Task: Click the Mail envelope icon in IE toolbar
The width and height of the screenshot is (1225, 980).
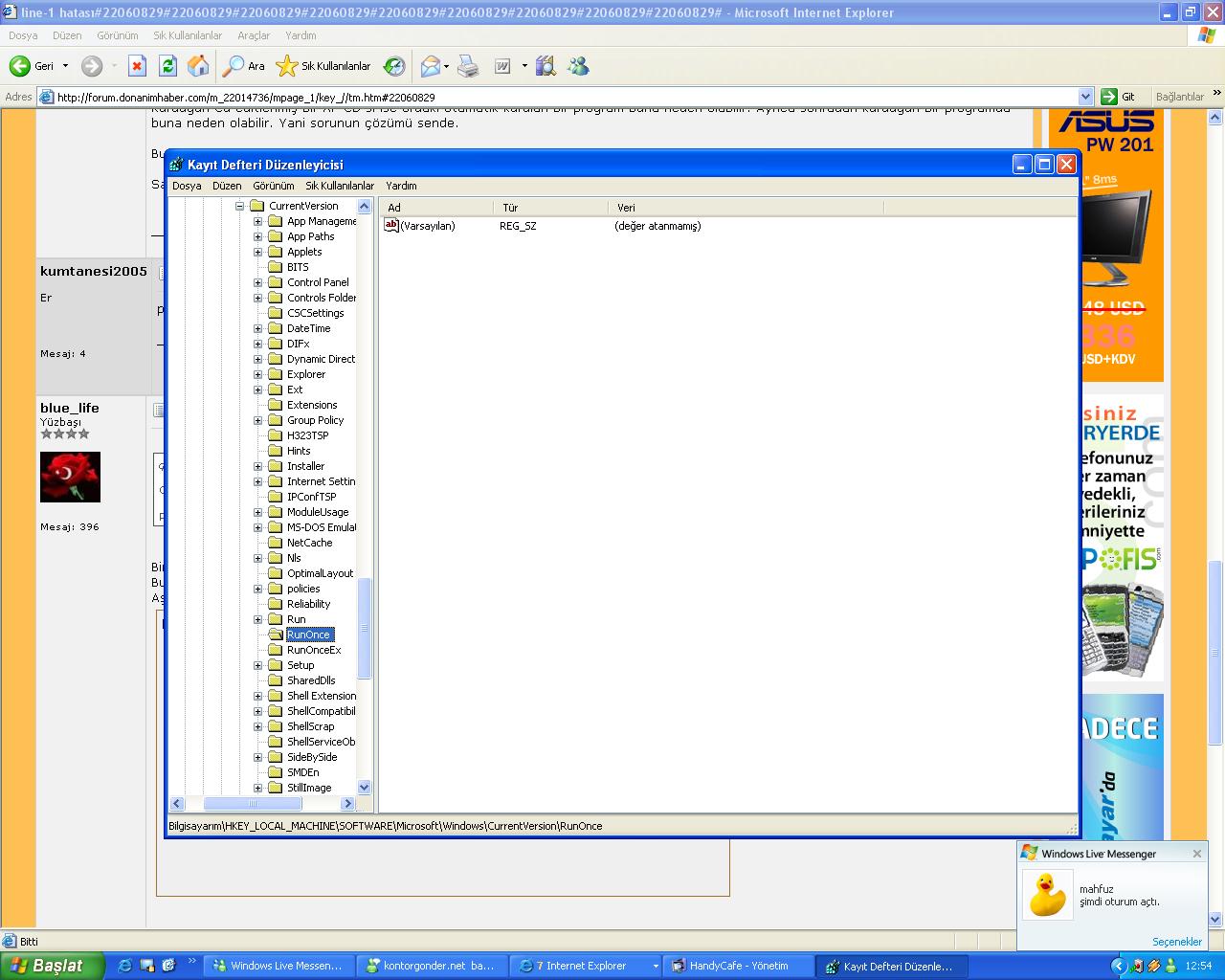Action: 431,66
